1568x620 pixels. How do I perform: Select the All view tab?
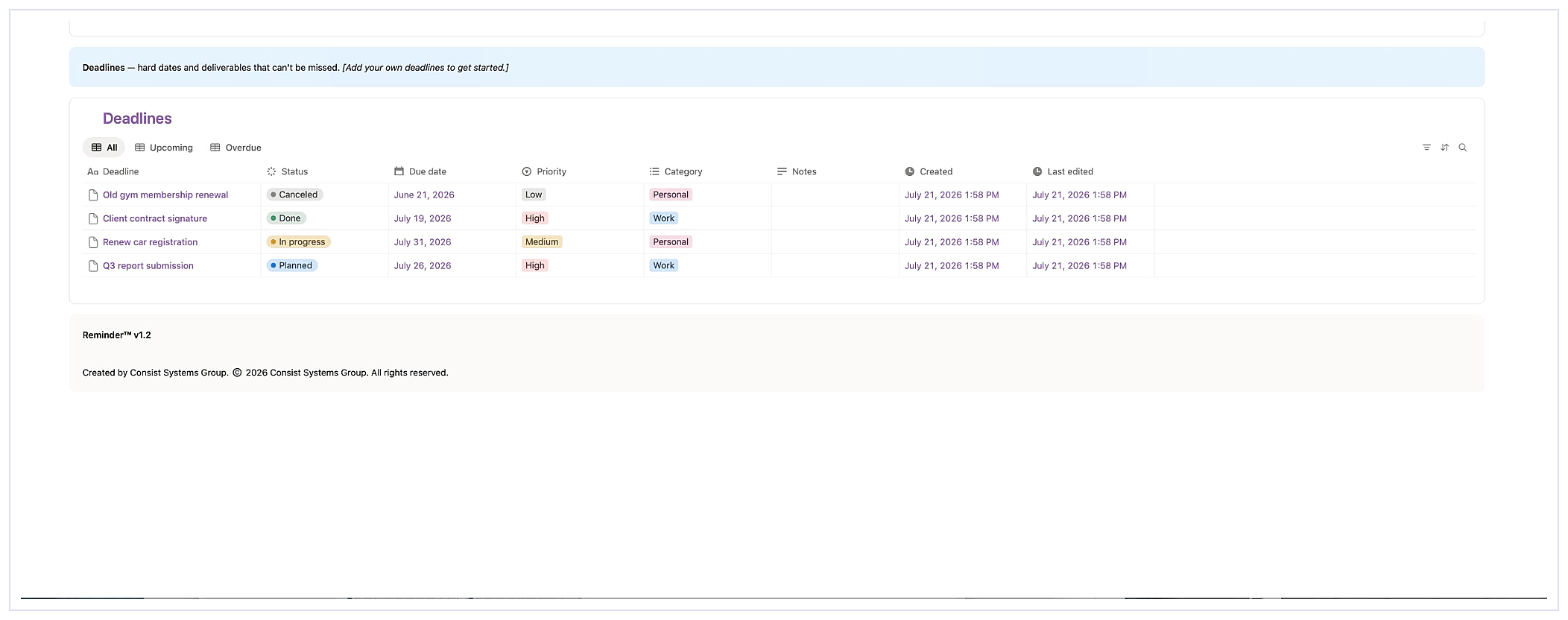[x=104, y=148]
